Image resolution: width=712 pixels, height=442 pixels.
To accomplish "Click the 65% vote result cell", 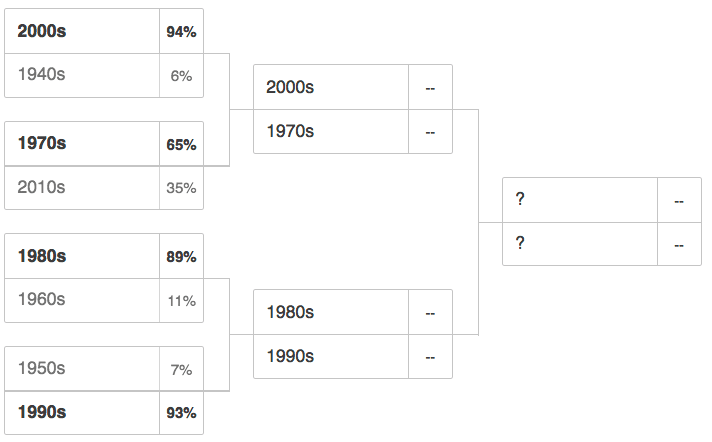I will coord(181,144).
